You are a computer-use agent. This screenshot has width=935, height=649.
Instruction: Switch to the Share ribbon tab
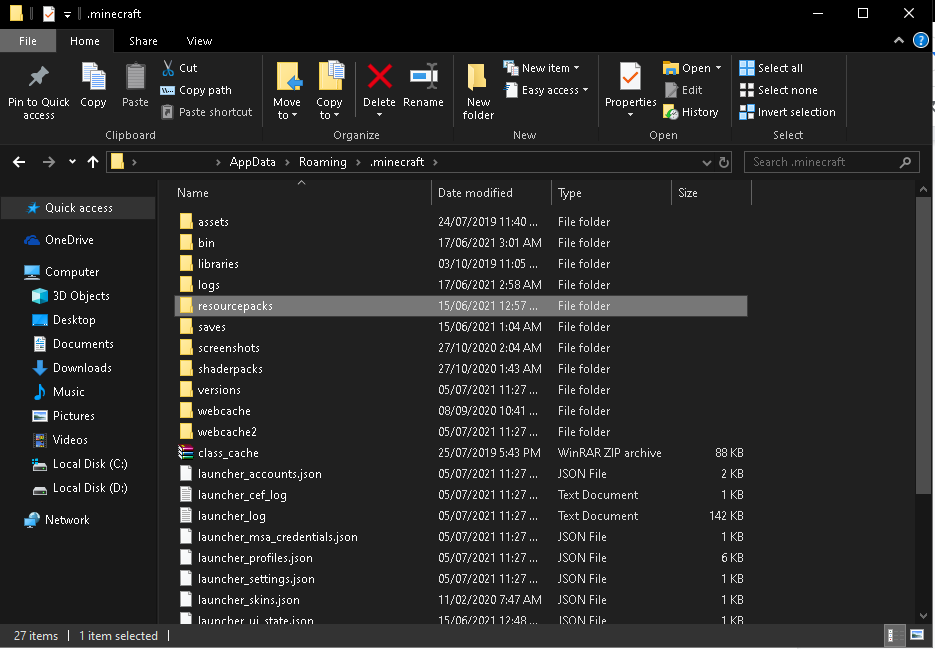click(143, 41)
